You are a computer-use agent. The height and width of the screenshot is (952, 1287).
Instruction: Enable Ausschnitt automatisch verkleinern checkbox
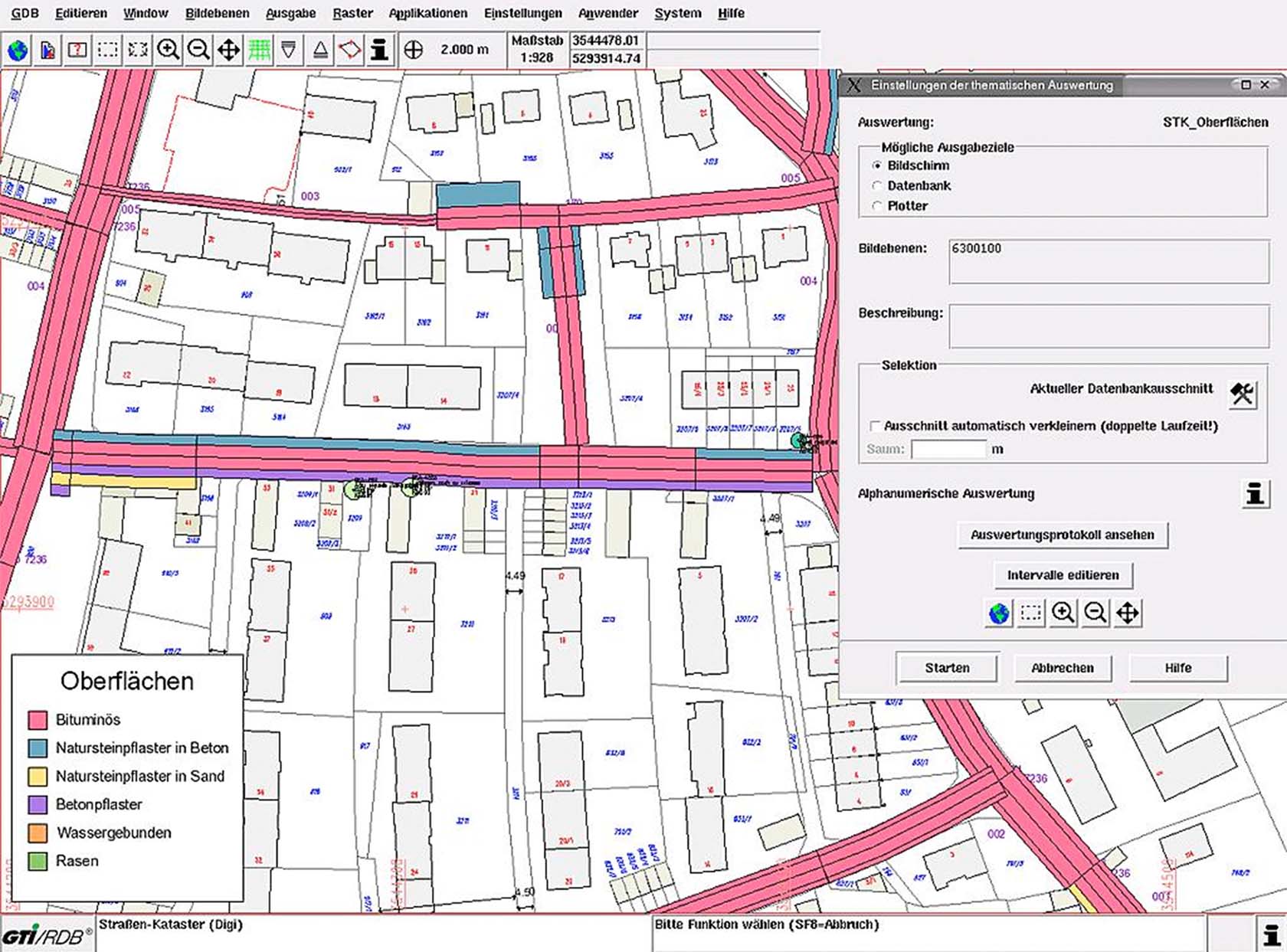point(874,426)
